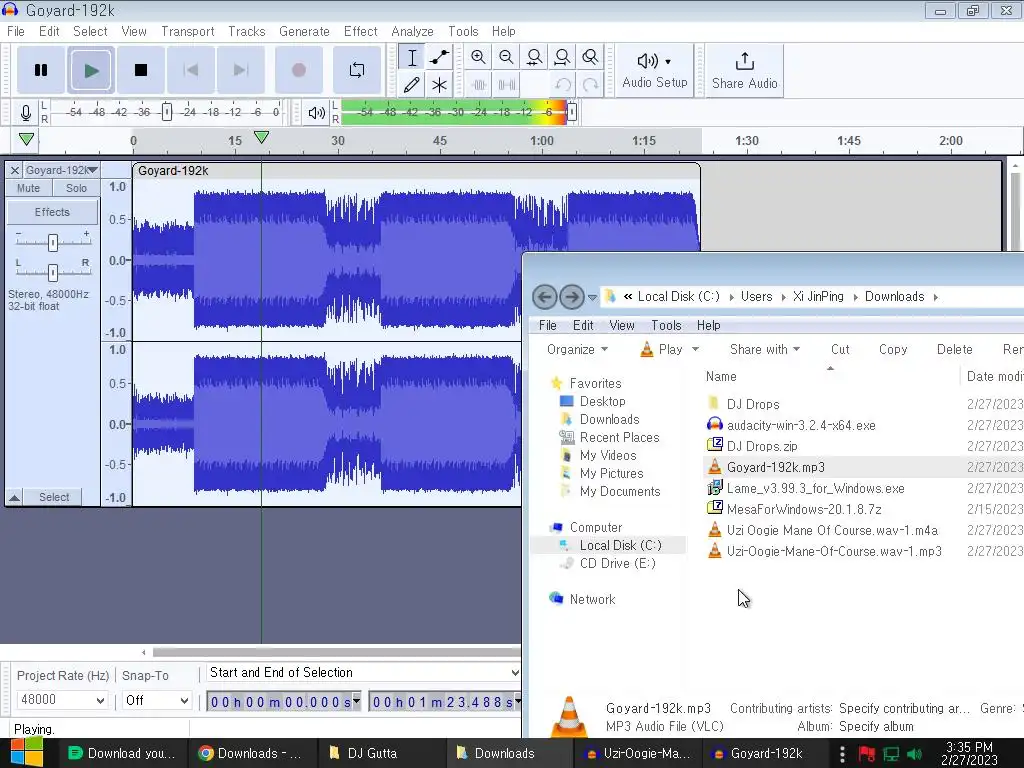This screenshot has height=768, width=1024.
Task: Click the Zoom Toggle icon
Action: pos(590,57)
